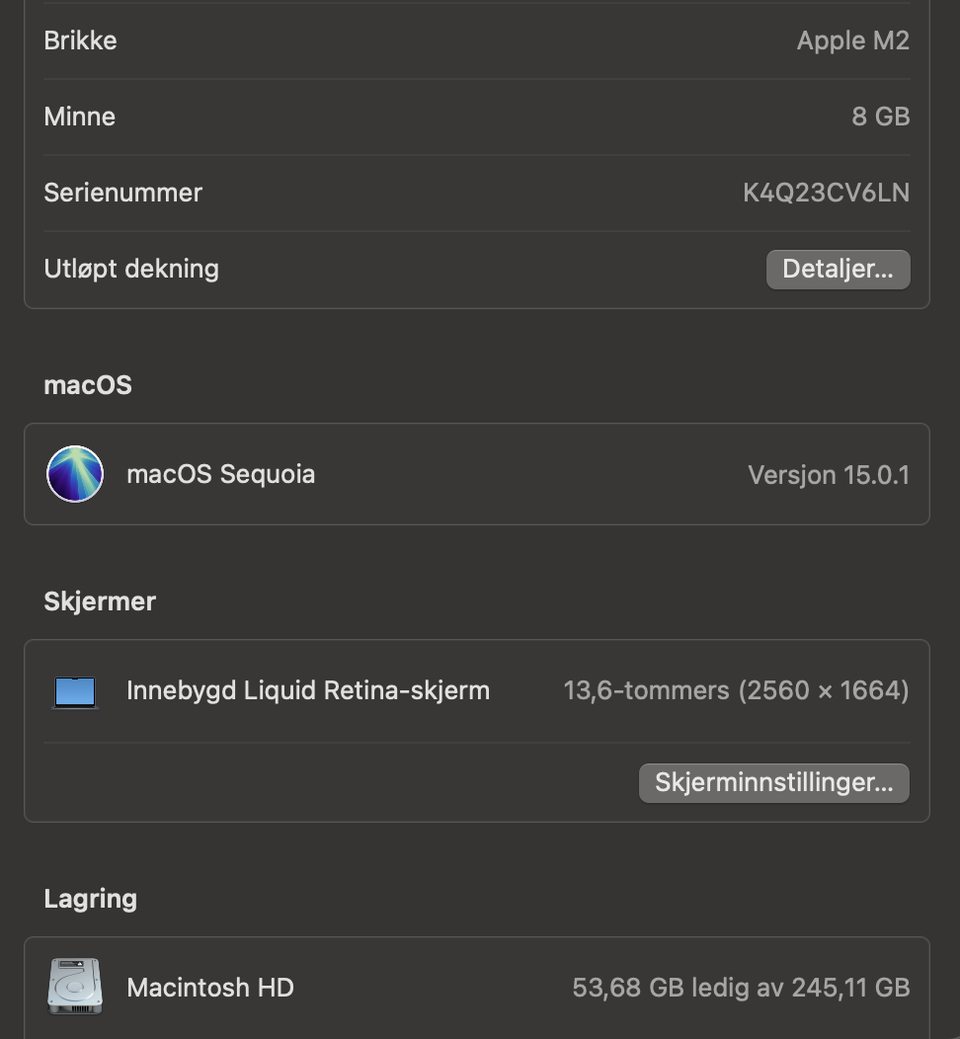Select the serial number K4Q23CV6LN

826,193
